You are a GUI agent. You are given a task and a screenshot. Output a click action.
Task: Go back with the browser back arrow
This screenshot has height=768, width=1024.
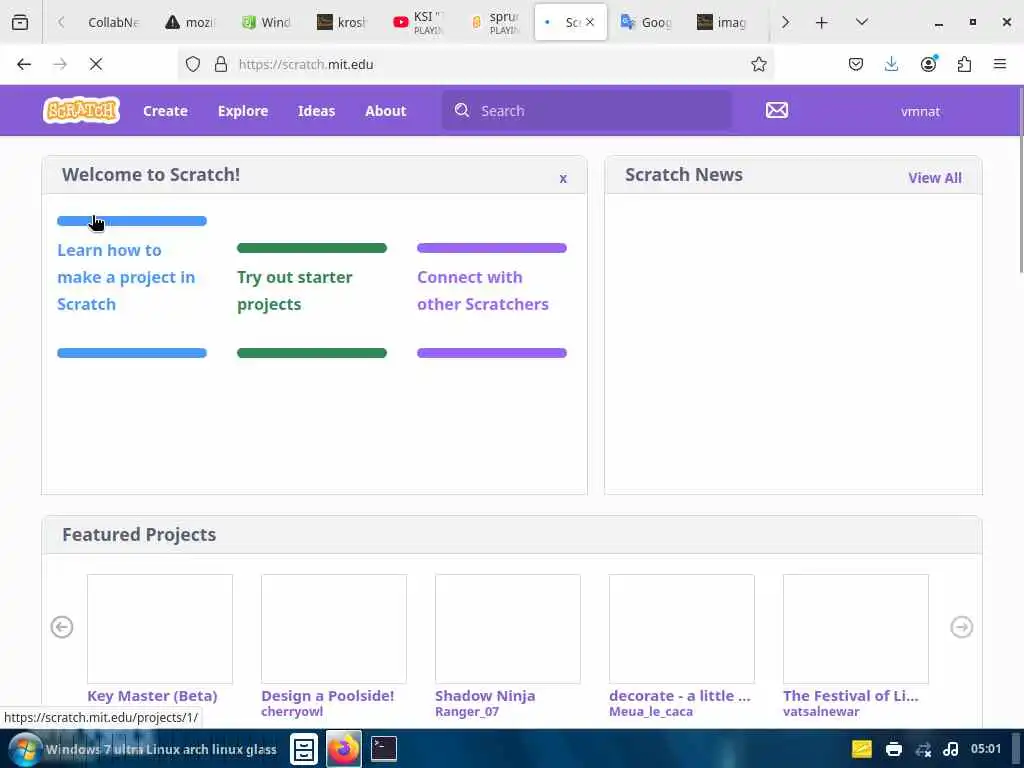click(x=24, y=64)
